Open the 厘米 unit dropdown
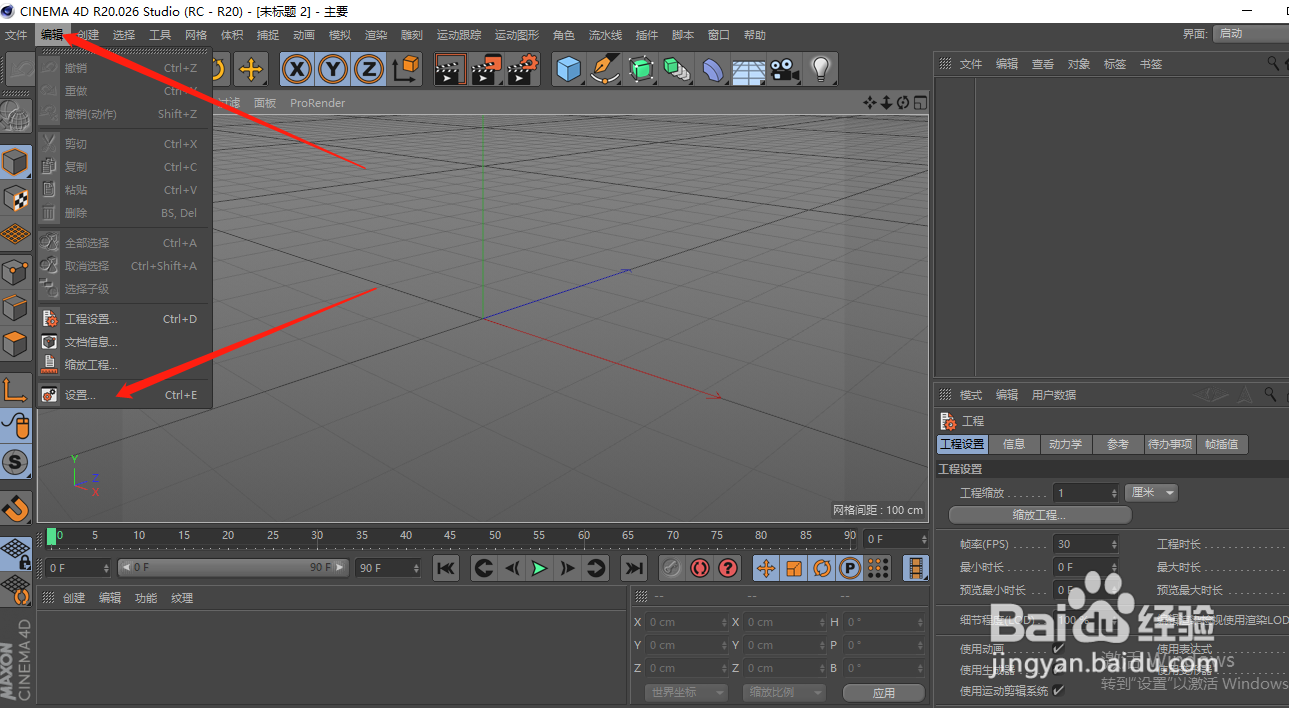 (x=1152, y=493)
